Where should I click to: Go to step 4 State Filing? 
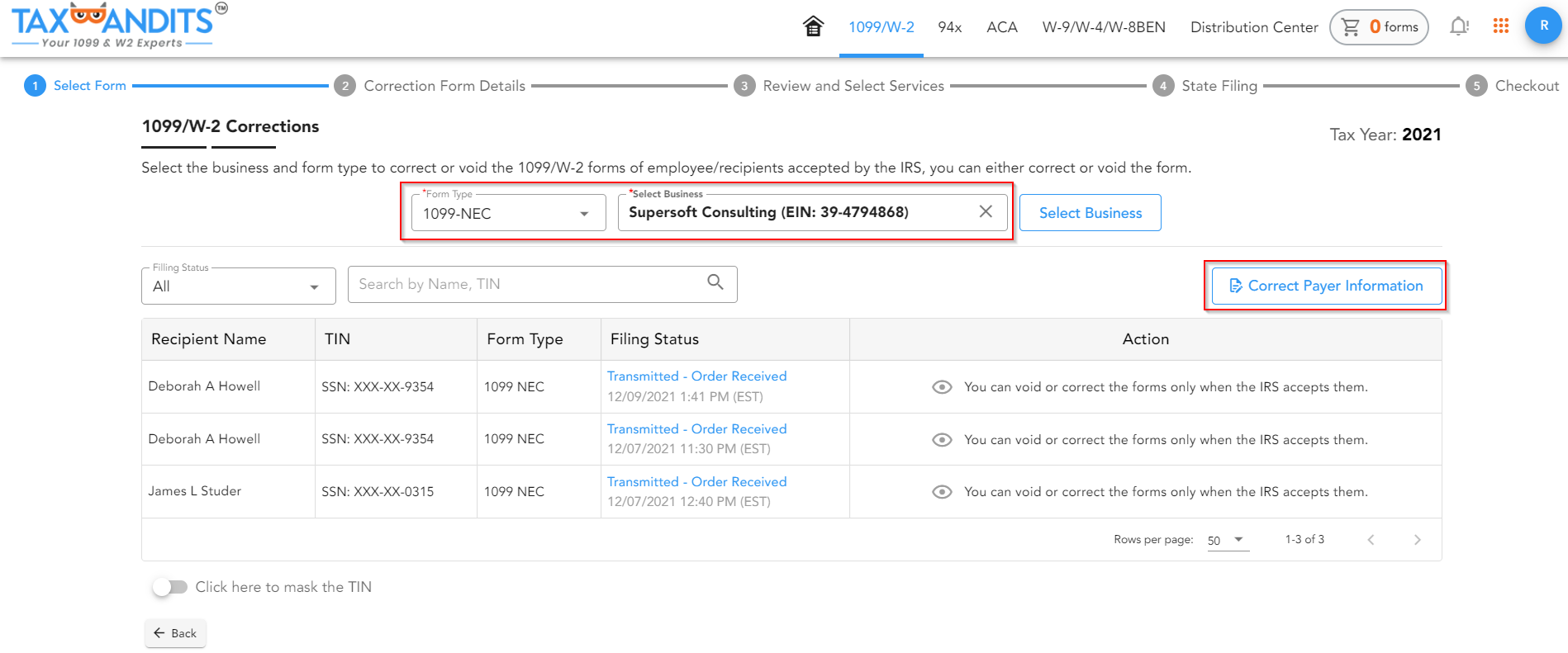click(x=1205, y=86)
